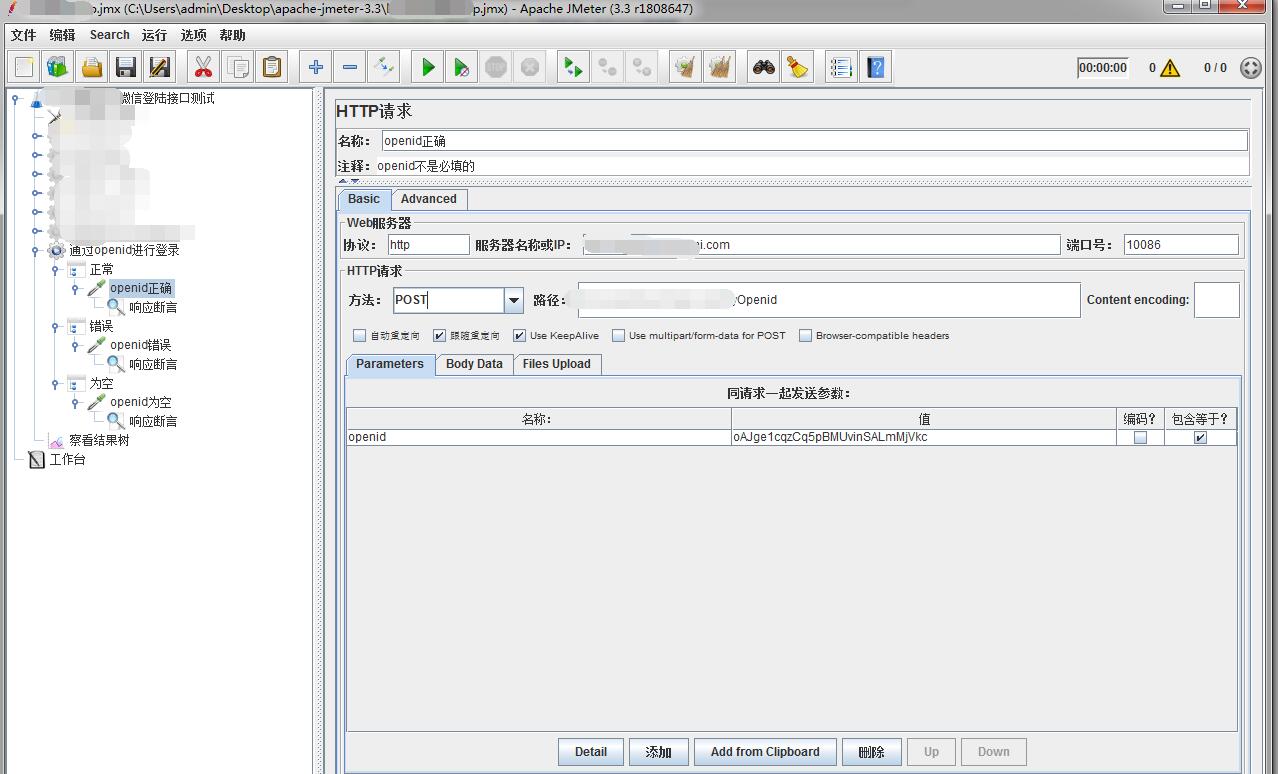This screenshot has height=774, width=1278.
Task: Enable Use multipart/form-data for POST
Action: coord(618,336)
